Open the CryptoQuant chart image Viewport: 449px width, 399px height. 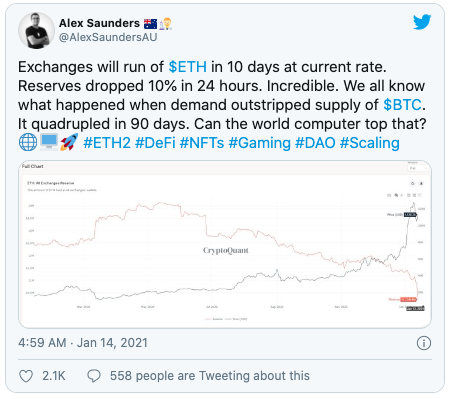point(225,244)
